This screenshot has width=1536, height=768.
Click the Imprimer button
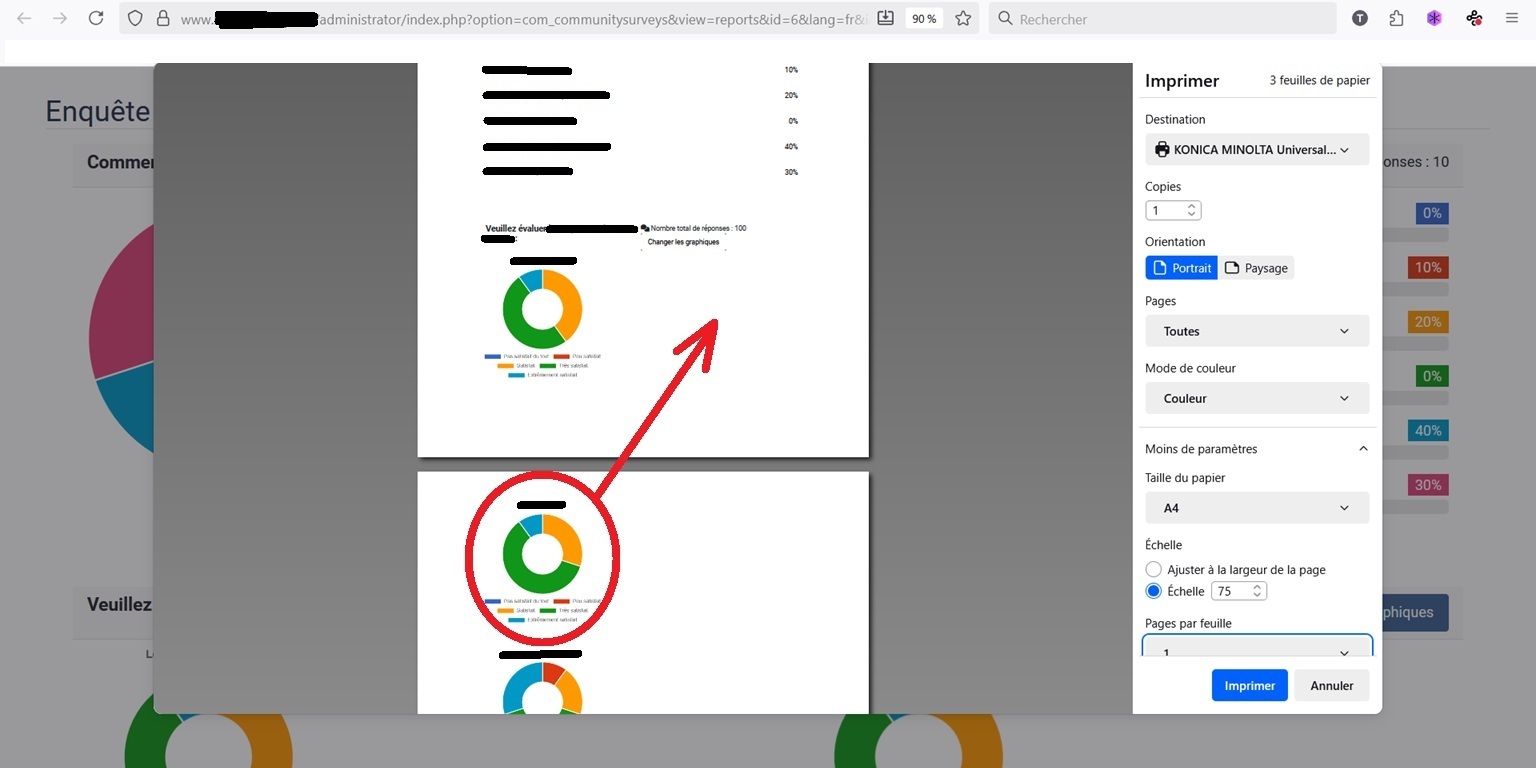click(x=1249, y=686)
